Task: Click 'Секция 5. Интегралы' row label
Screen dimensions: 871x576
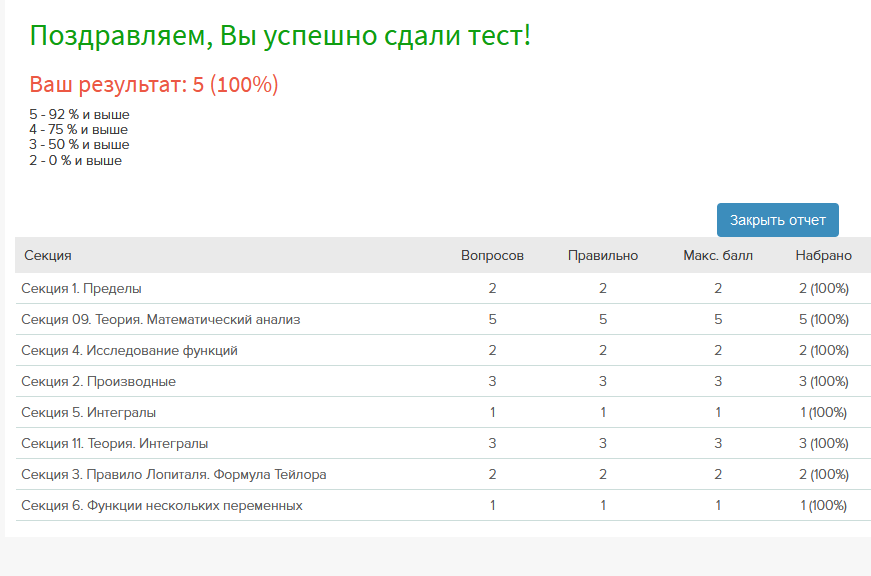Action: (88, 413)
